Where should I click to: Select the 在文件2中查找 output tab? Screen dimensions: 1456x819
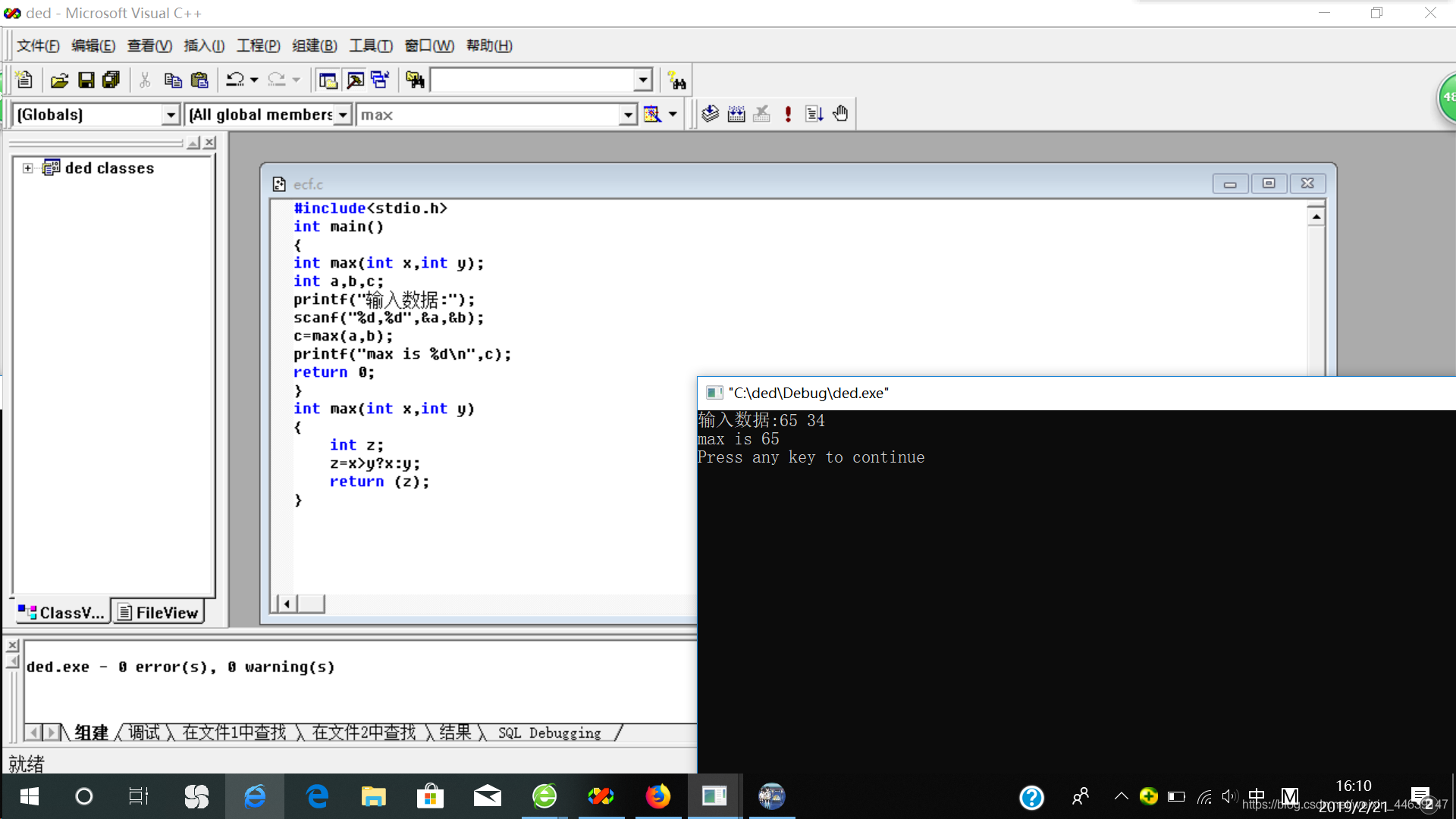(x=364, y=733)
